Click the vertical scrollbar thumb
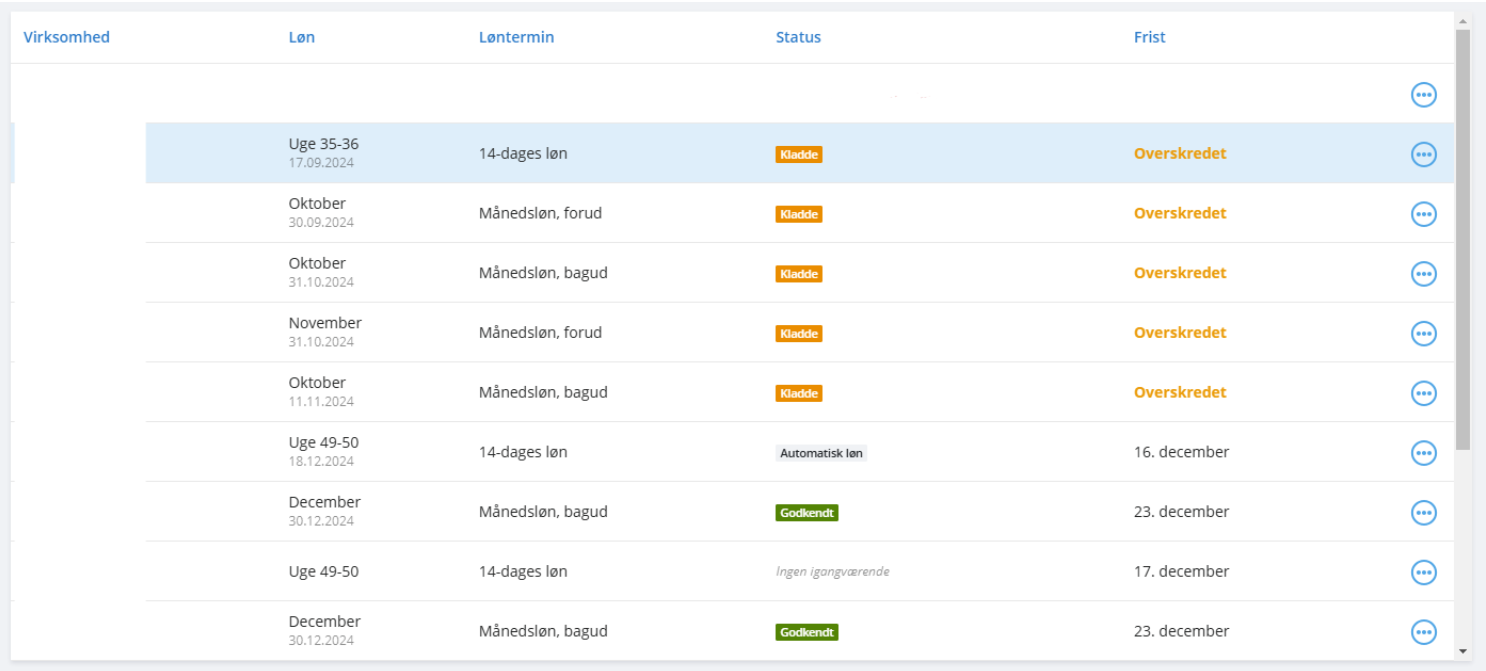This screenshot has height=671, width=1486. tap(1463, 240)
